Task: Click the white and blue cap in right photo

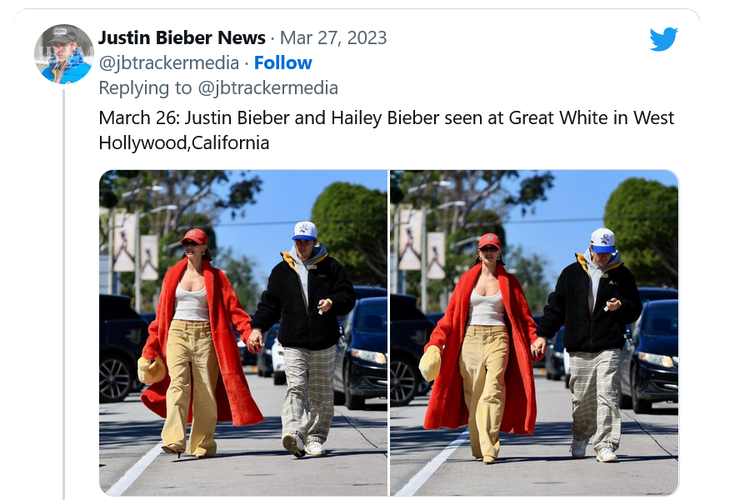Action: coord(603,240)
